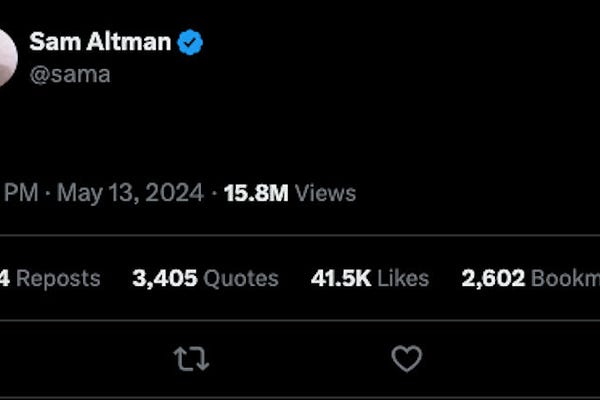
Task: Open the May 13, 2024 date link
Action: tap(130, 193)
